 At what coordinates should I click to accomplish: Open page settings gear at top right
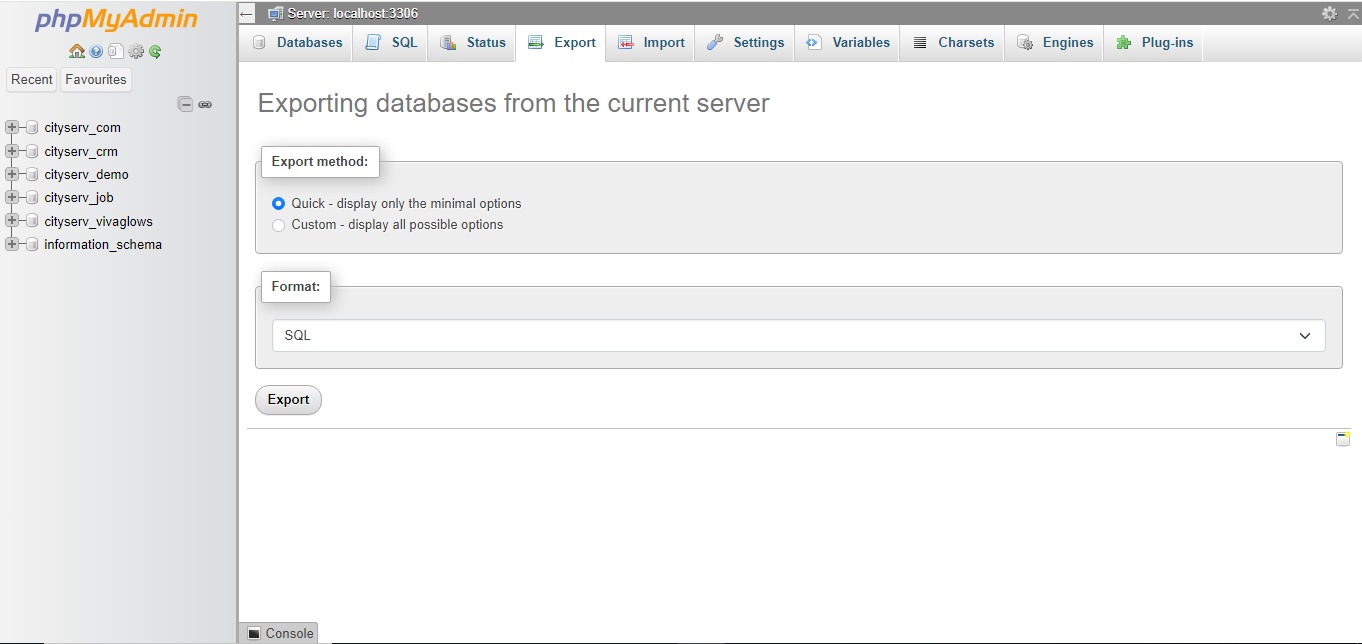pos(1329,13)
